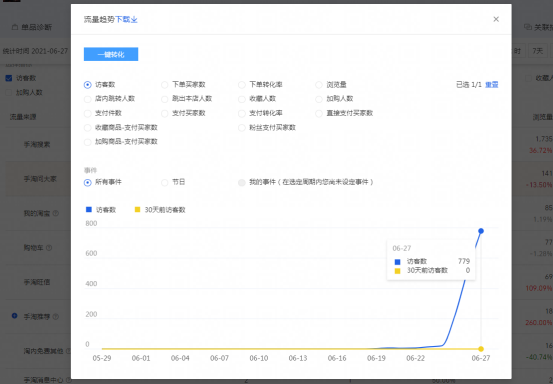The width and height of the screenshot is (553, 384).
Task: Click the blue 一键转化 button
Action: click(111, 54)
